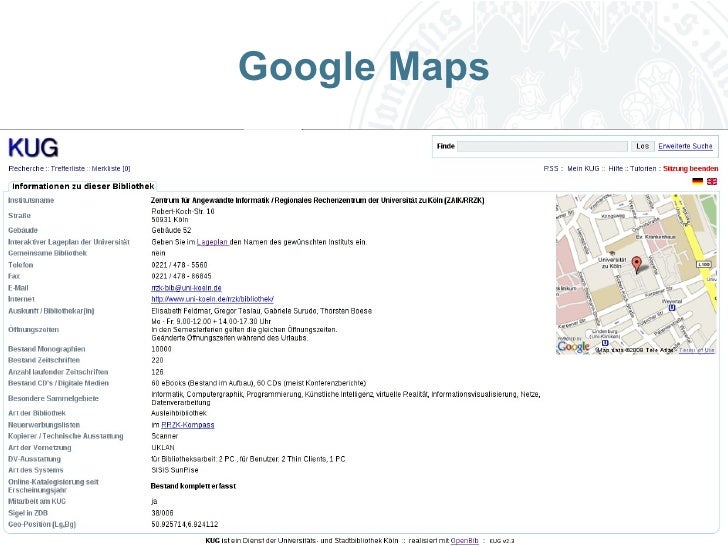The width and height of the screenshot is (728, 546).
Task: Open Terms of Use on the map
Action: [696, 350]
